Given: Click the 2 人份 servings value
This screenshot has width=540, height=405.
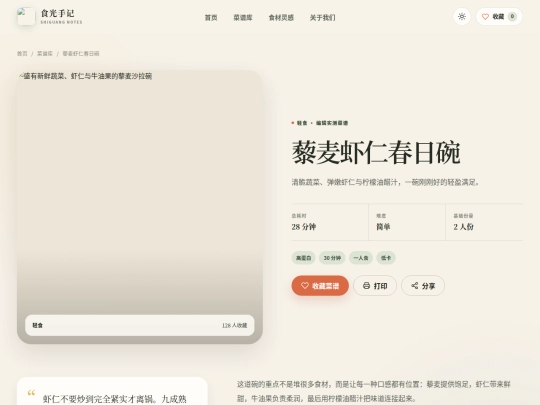Looking at the screenshot, I should [463, 227].
